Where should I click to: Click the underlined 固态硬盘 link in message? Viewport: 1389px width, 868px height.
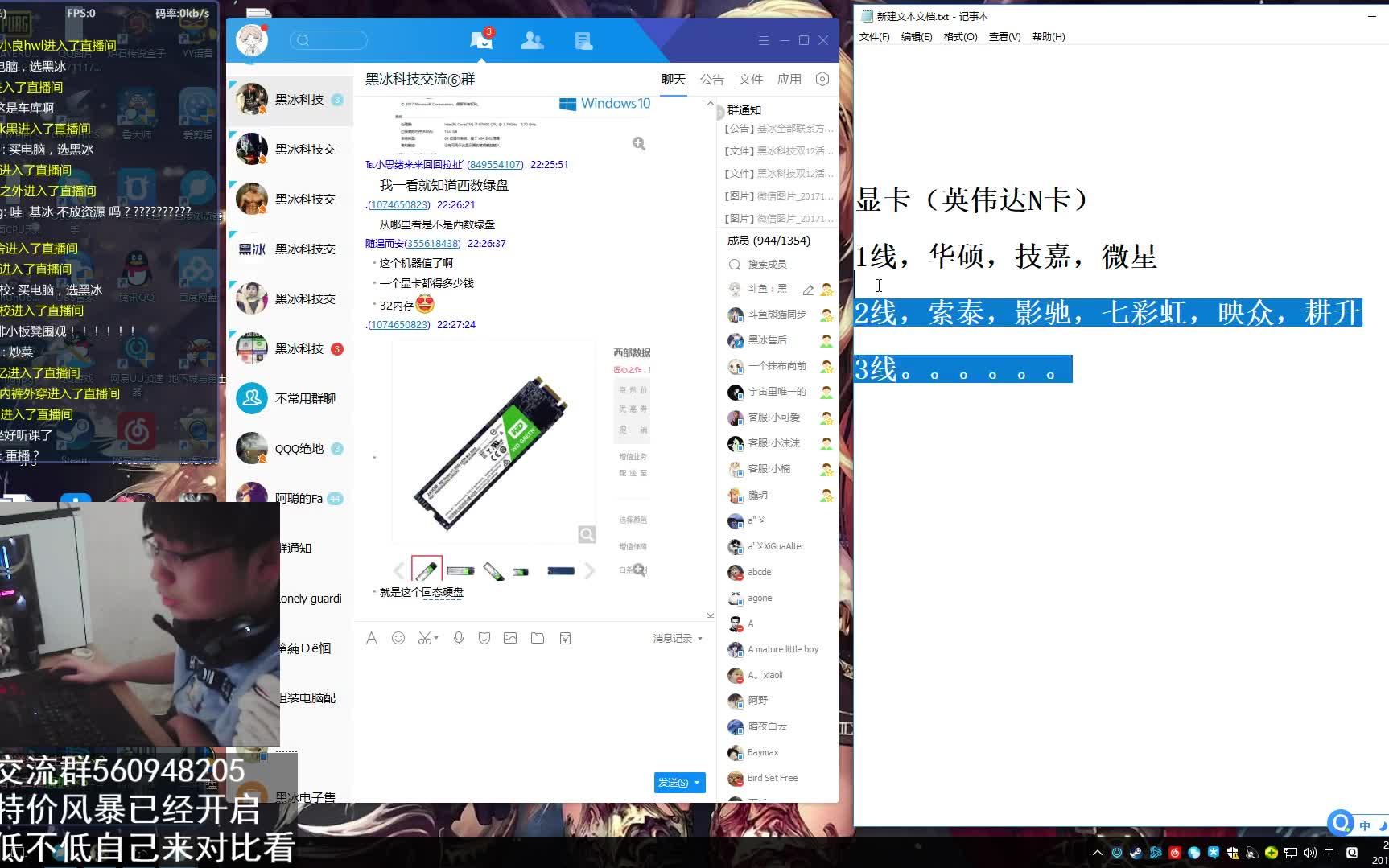[443, 592]
